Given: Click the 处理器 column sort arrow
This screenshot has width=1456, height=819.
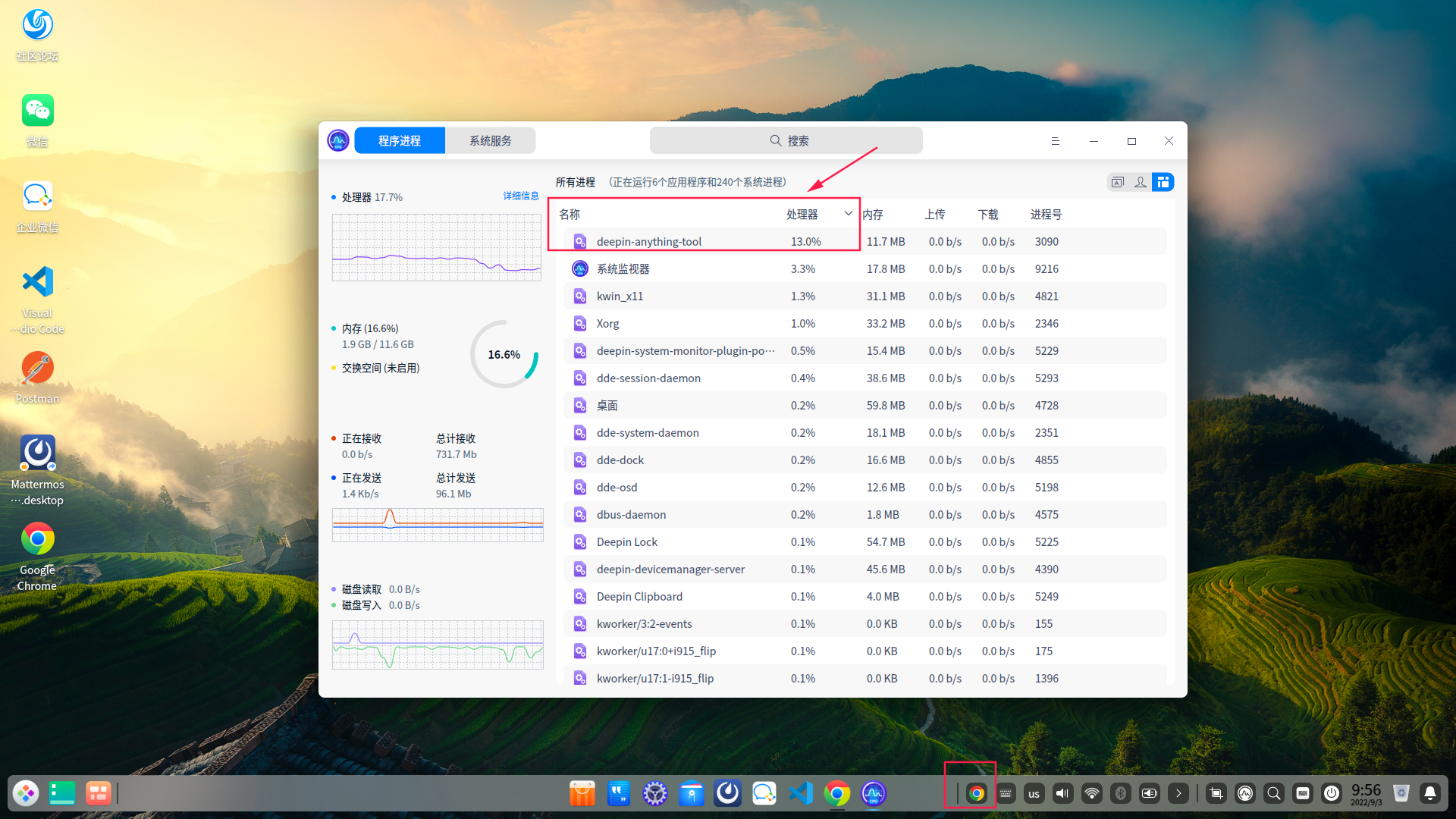Looking at the screenshot, I should click(848, 214).
